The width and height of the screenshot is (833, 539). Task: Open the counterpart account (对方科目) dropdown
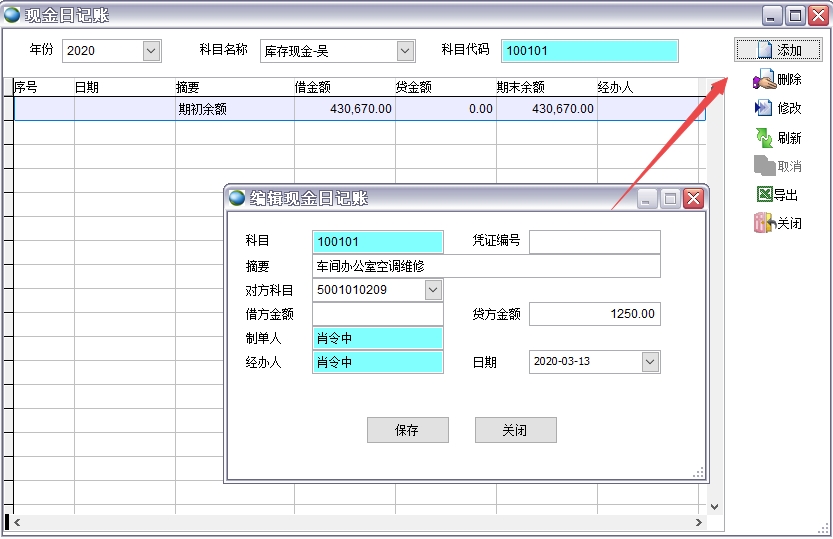433,290
